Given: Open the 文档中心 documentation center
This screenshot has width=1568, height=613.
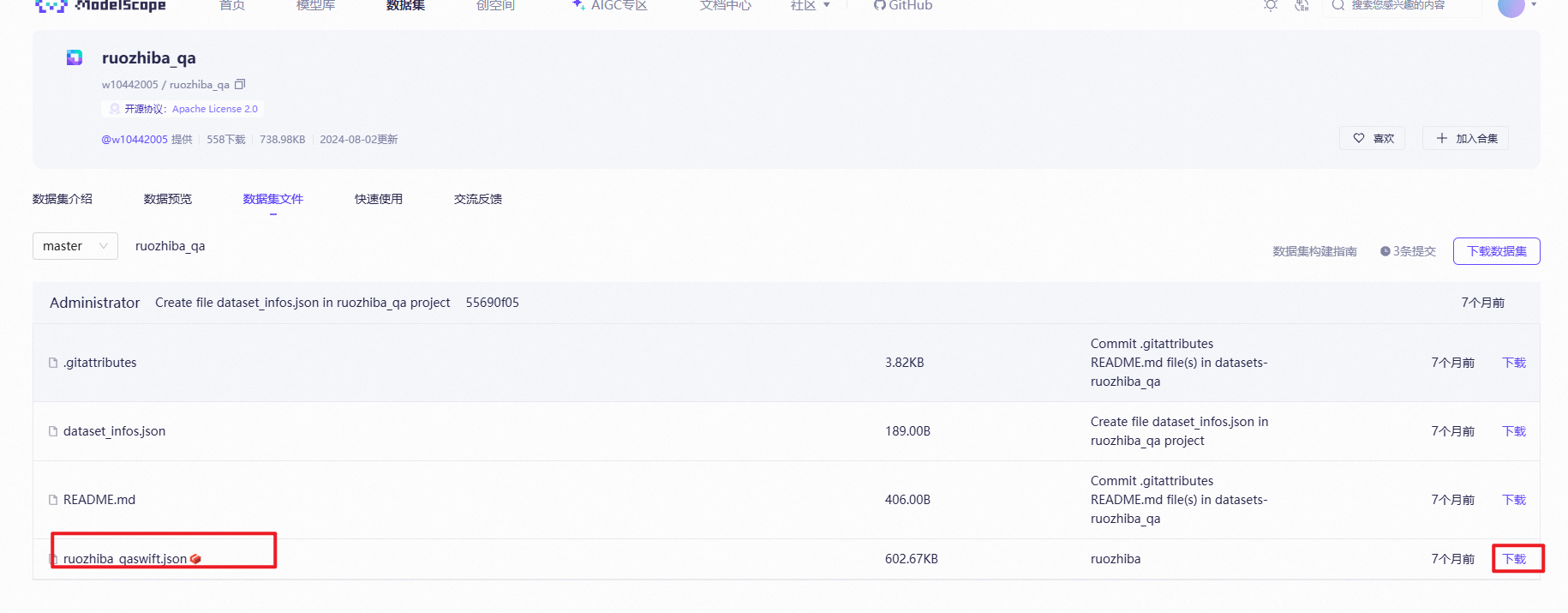Looking at the screenshot, I should click(725, 5).
